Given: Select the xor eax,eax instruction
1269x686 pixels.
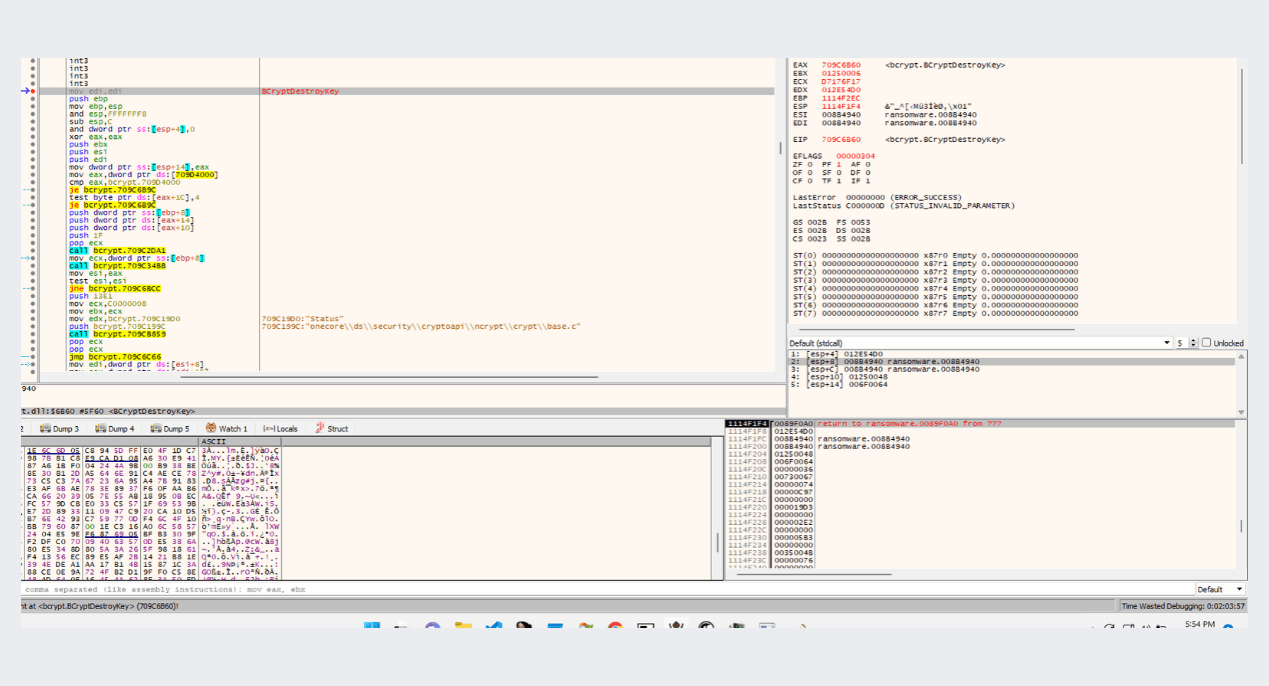Looking at the screenshot, I should 95,136.
